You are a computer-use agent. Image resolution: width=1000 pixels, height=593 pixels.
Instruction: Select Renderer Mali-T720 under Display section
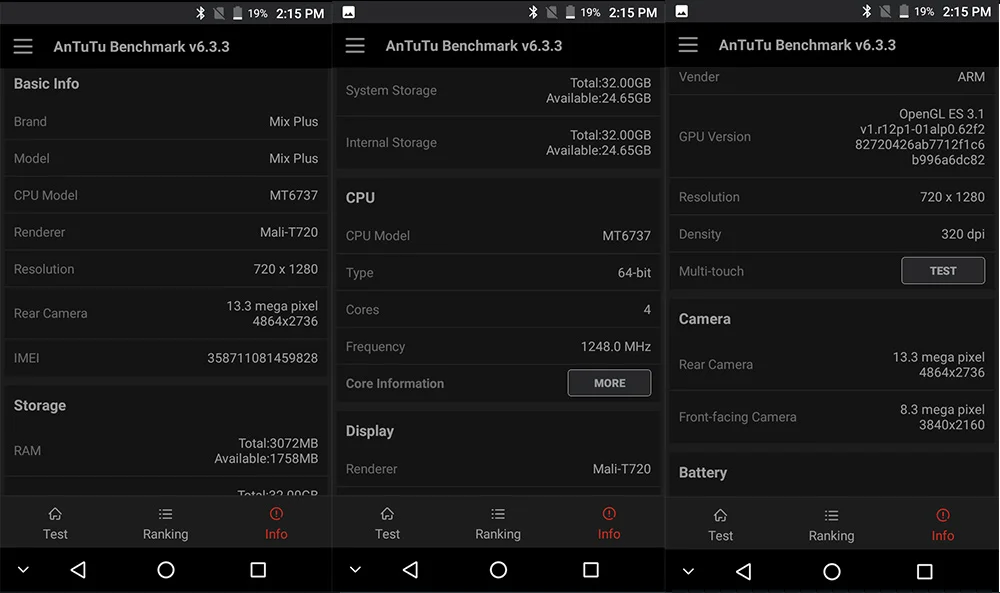click(x=498, y=469)
